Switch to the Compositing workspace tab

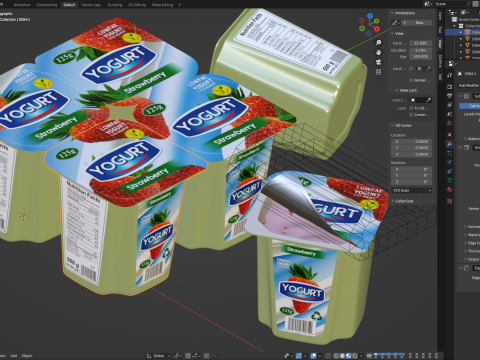(47, 5)
